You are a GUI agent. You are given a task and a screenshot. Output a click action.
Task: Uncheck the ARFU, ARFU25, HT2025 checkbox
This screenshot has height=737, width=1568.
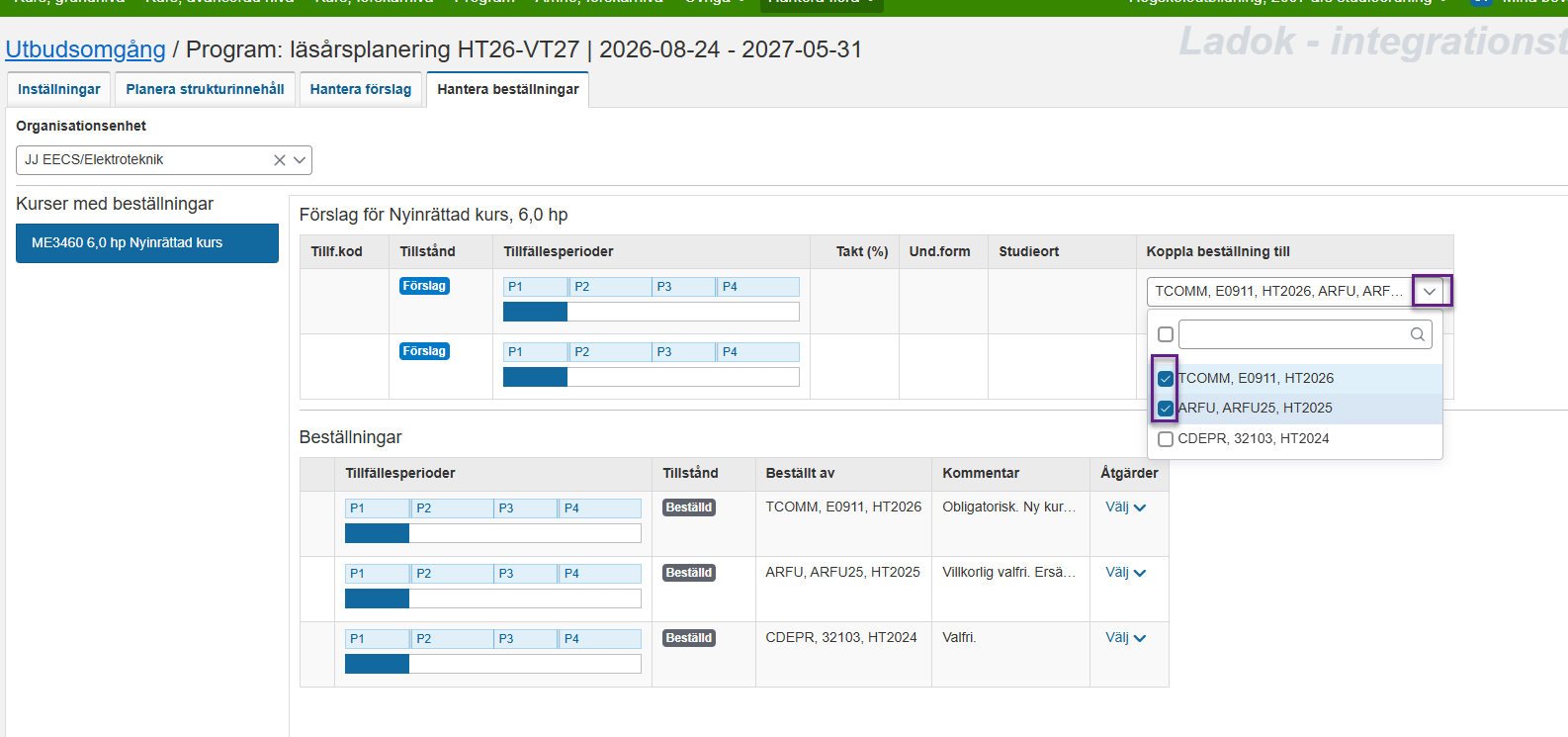[x=1166, y=409]
